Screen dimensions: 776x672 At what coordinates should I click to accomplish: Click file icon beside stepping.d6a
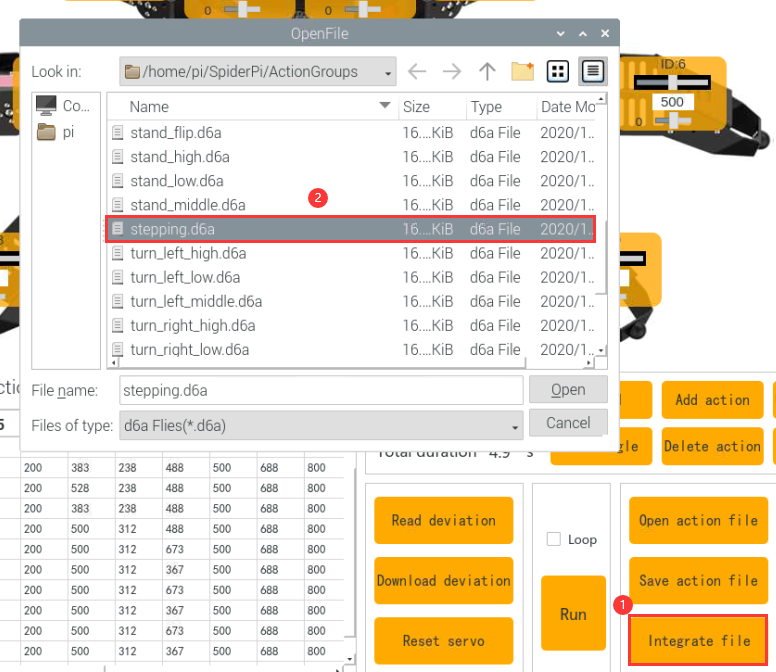coord(117,229)
